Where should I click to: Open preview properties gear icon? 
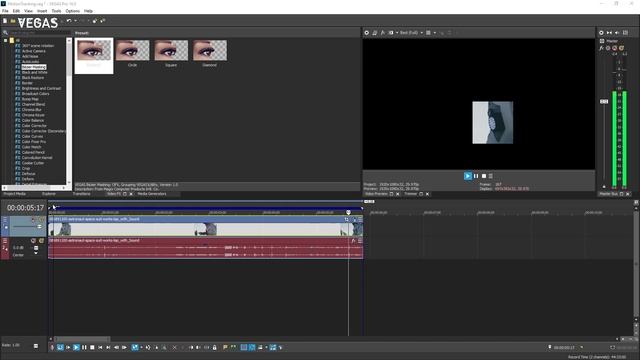[367, 33]
